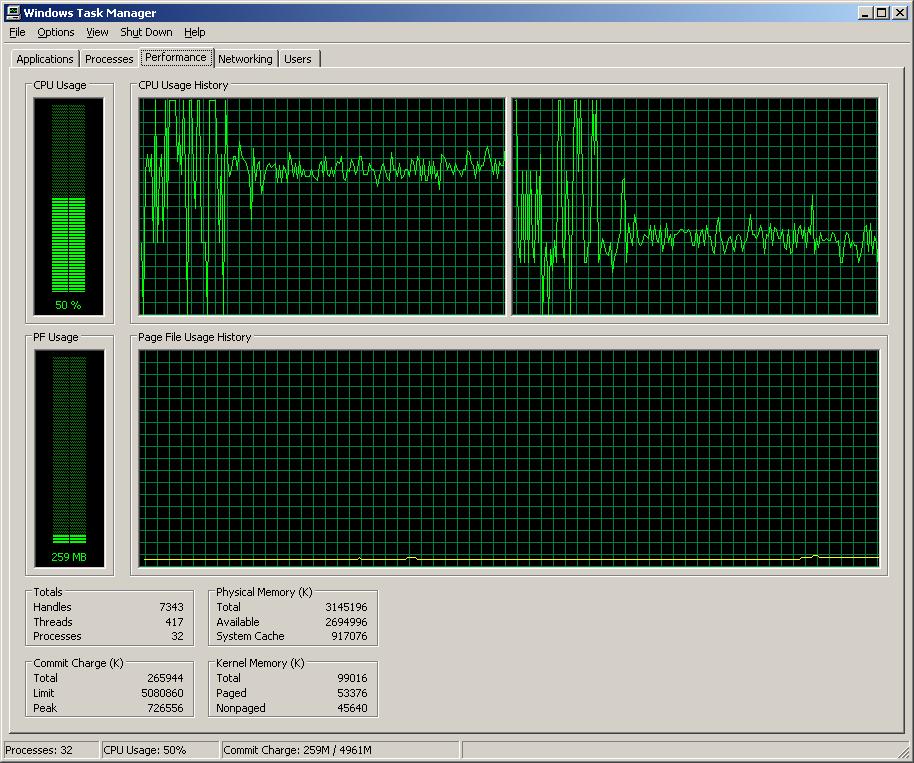Click the CPU Usage 50 % gauge

[x=68, y=206]
